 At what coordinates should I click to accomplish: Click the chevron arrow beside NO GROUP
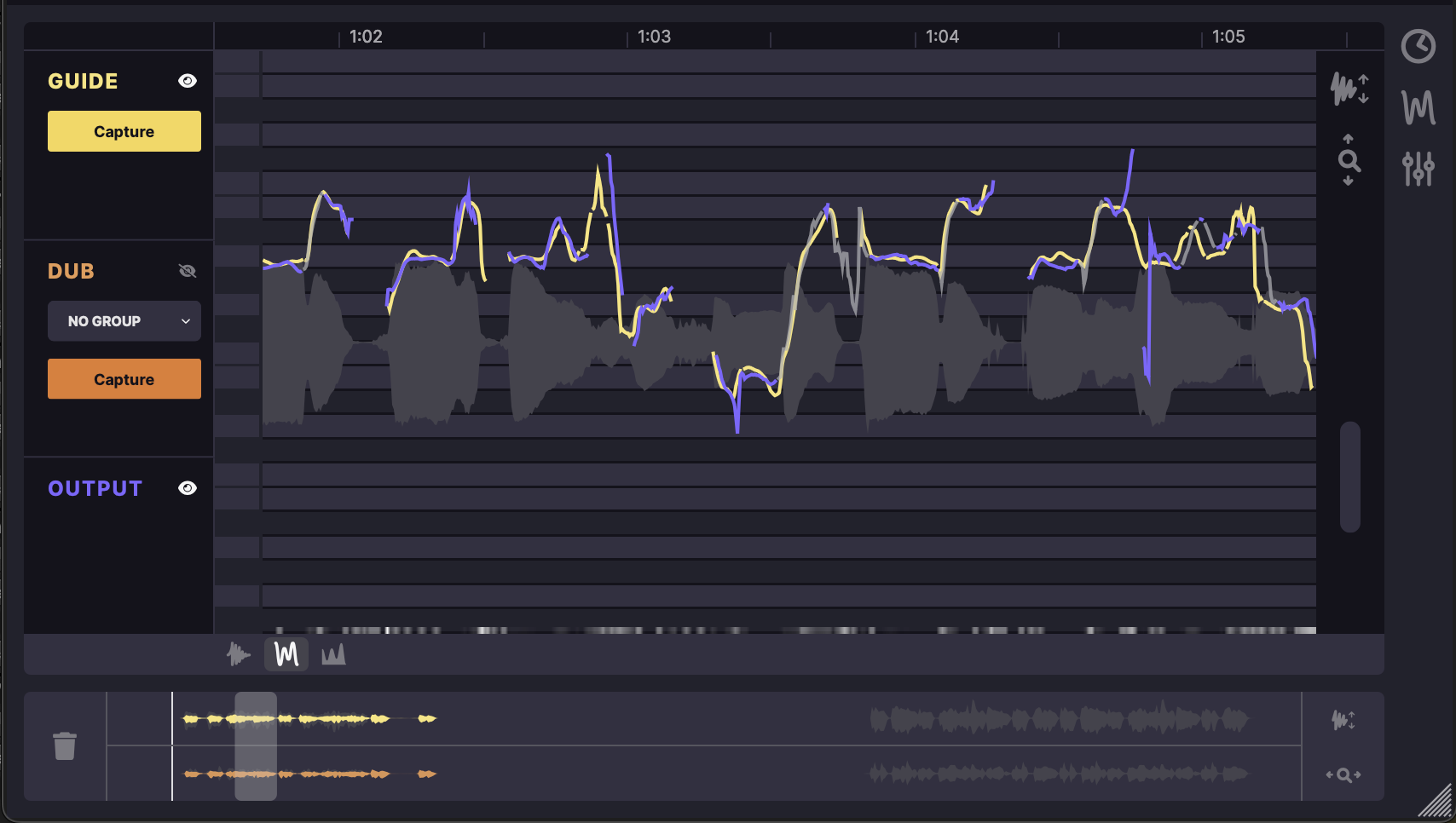(x=186, y=321)
